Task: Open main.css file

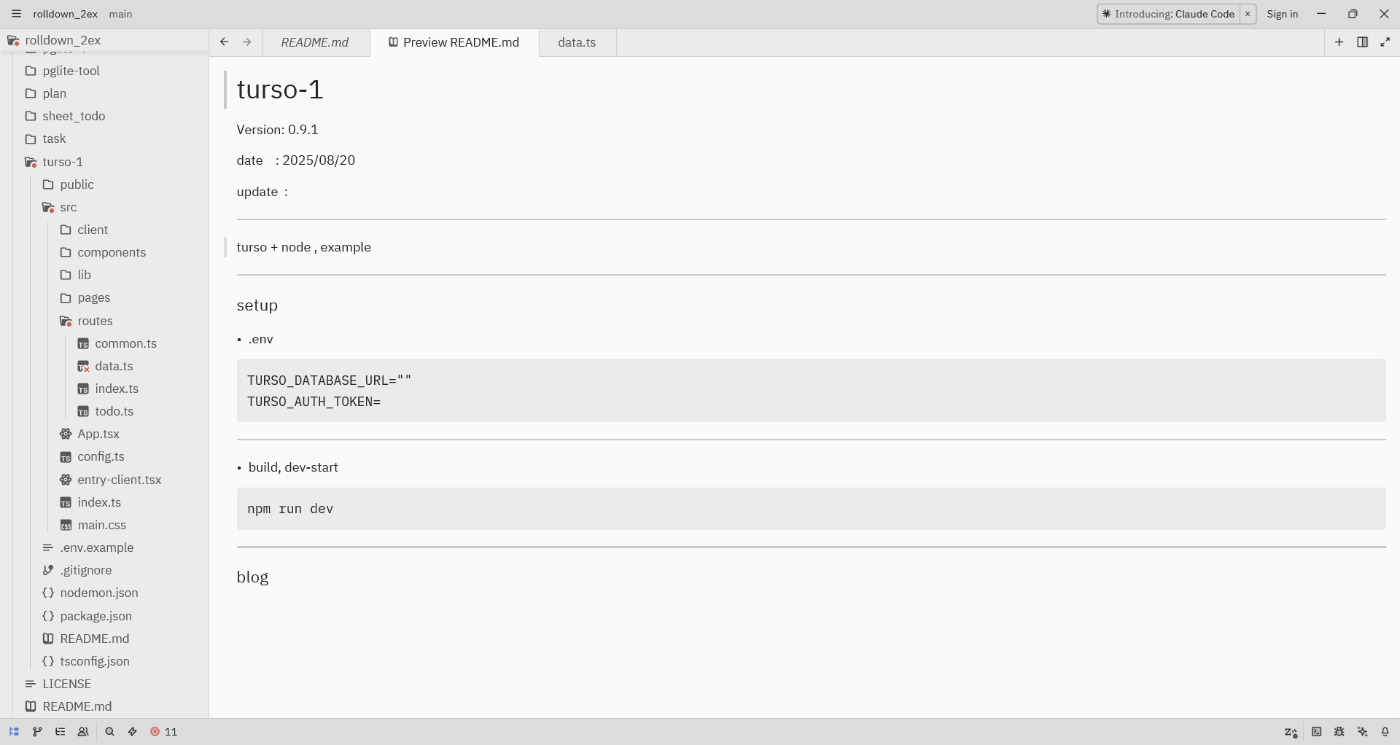Action: (x=104, y=525)
